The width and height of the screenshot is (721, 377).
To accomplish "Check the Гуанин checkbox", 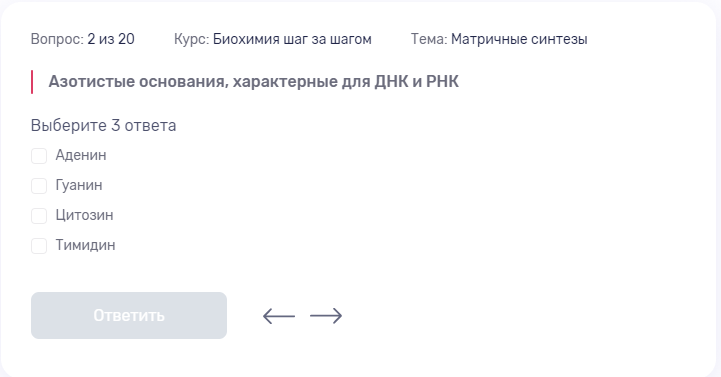I will pos(39,186).
